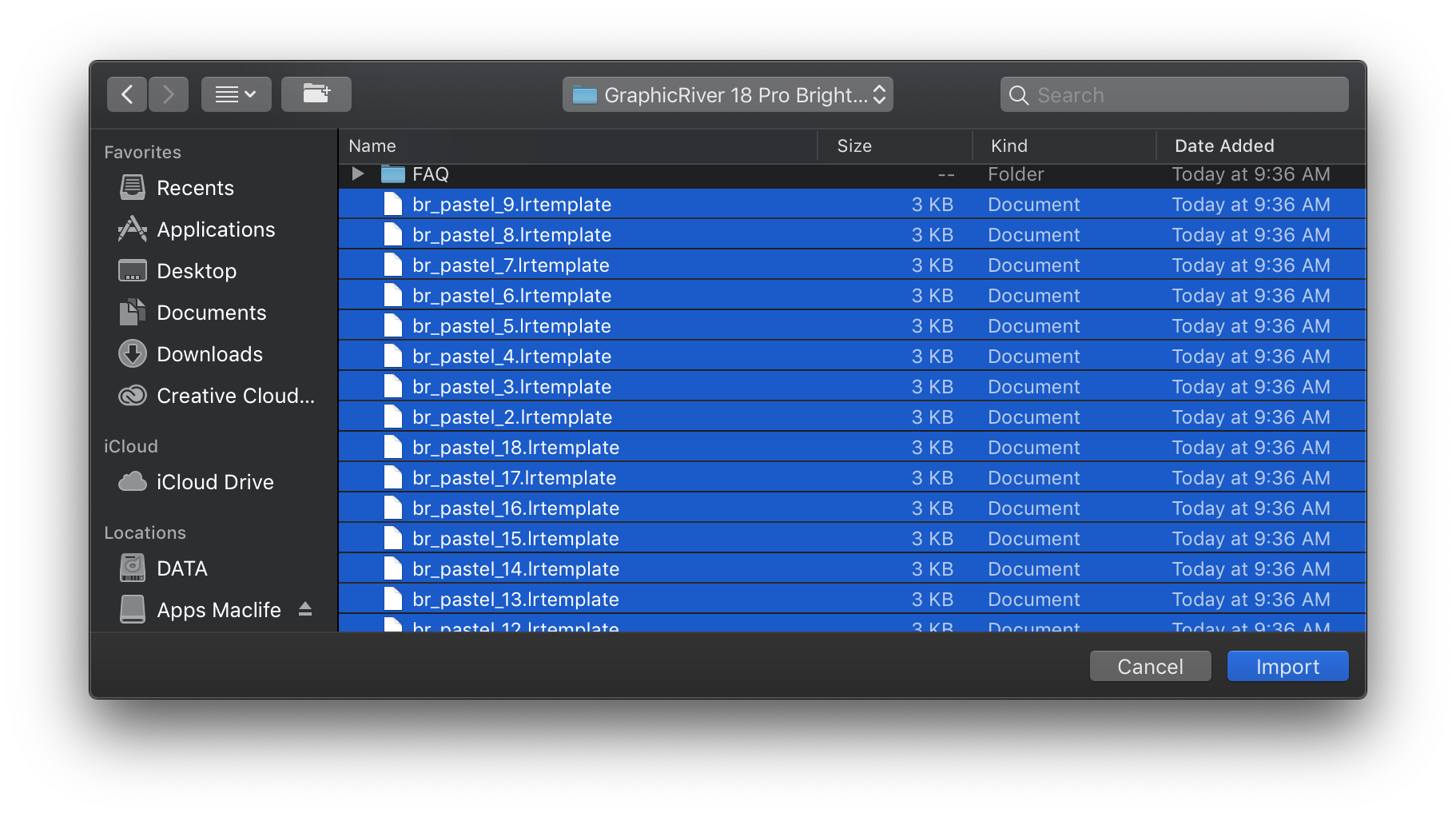Go to Applications in sidebar
Screen dimensions: 1456x817
[215, 229]
